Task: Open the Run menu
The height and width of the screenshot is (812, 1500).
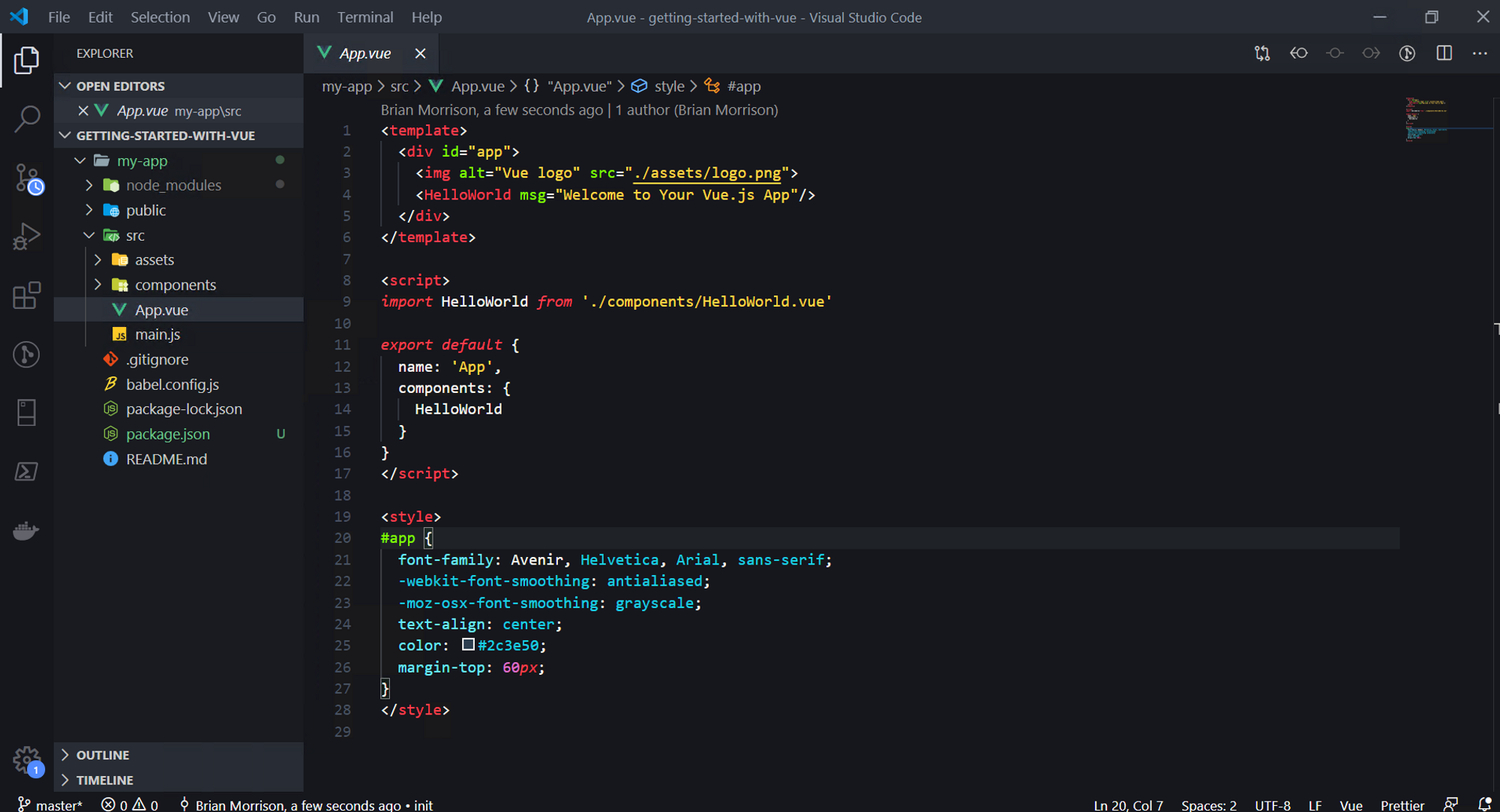Action: point(306,16)
